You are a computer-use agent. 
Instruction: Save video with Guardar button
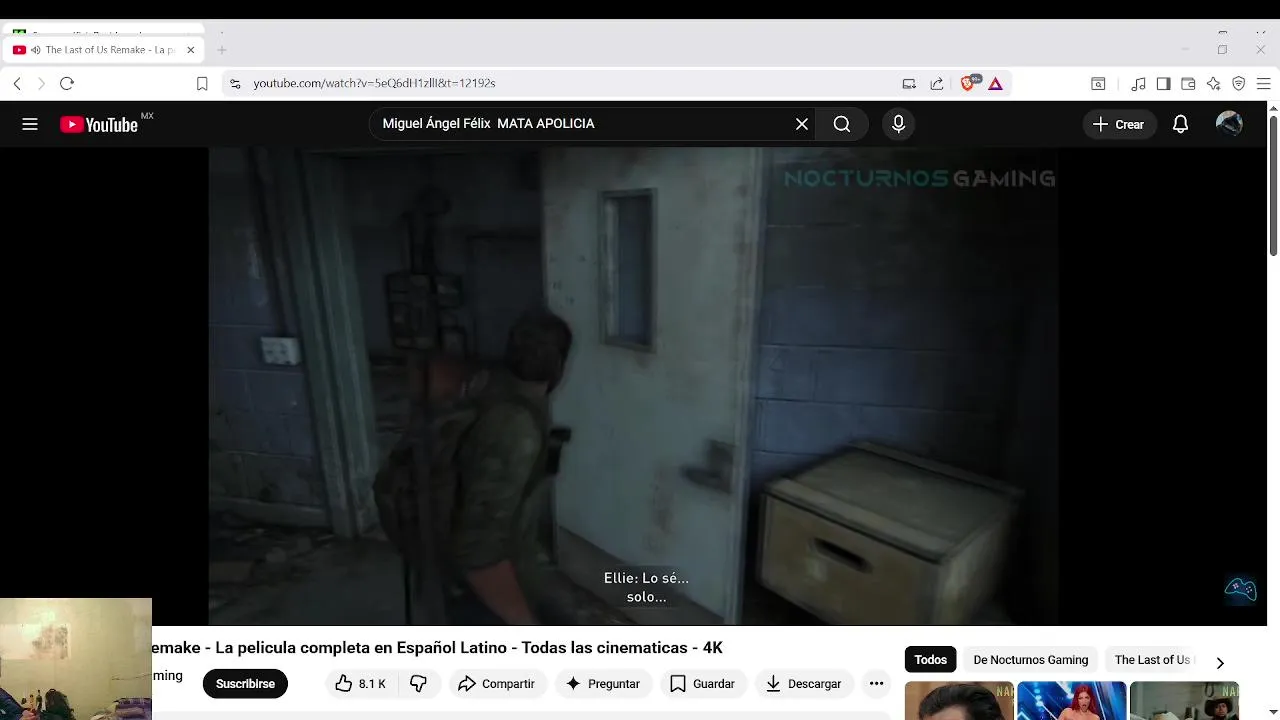pos(702,684)
